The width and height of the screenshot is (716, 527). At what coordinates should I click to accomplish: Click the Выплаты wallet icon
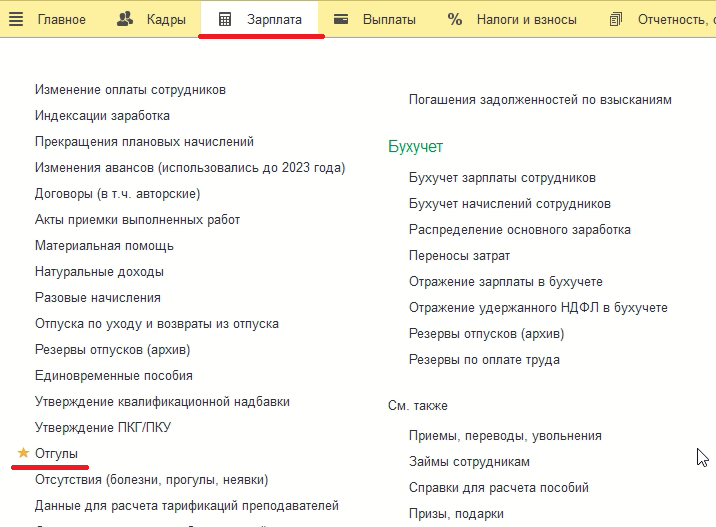point(341,19)
